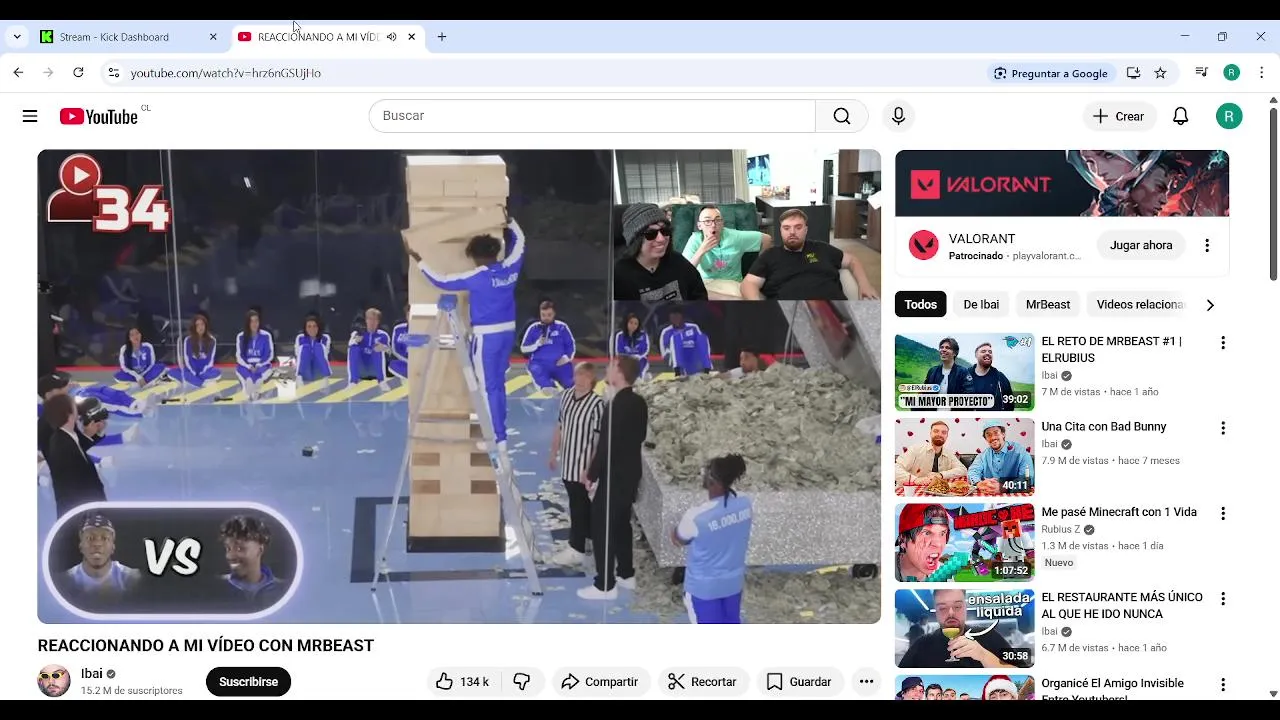This screenshot has width=1280, height=720.
Task: Like the video with the thumbs-up button
Action: (462, 682)
